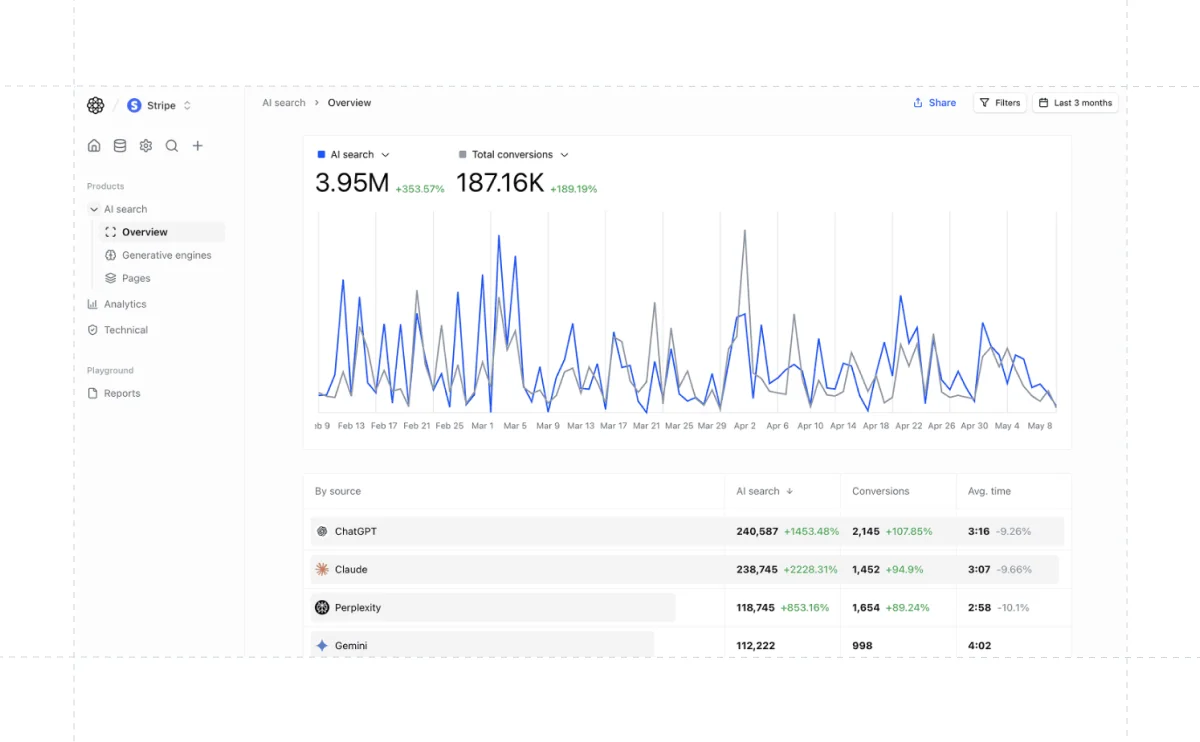This screenshot has height=742, width=1200.
Task: Click the share arrow icon beside Share
Action: point(917,103)
